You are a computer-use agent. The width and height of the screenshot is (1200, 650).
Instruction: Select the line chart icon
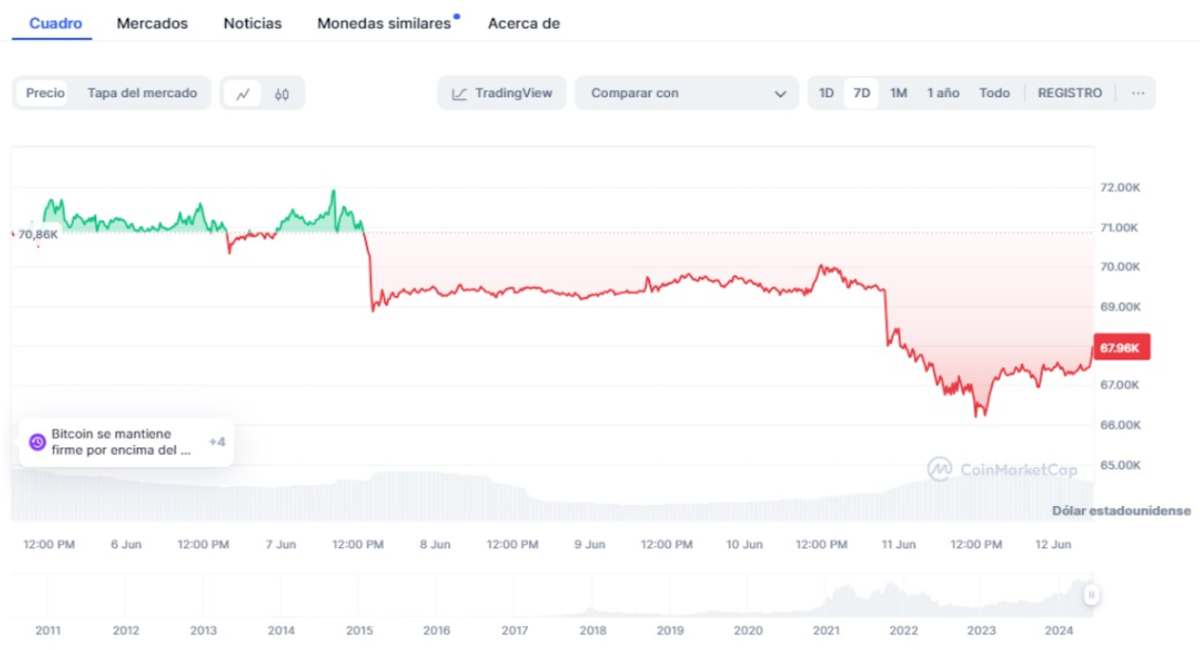tap(245, 93)
